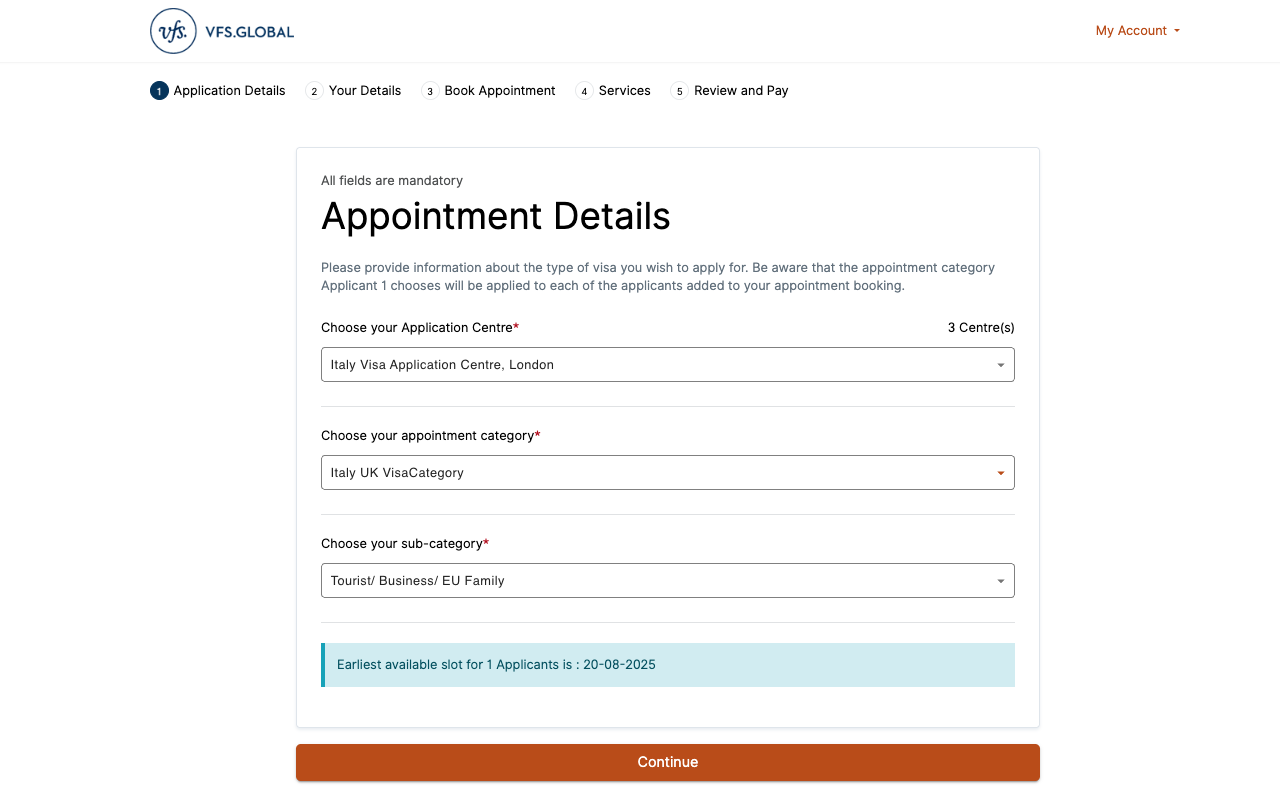The width and height of the screenshot is (1280, 800).
Task: Click the step 4 circle icon
Action: coord(584,90)
